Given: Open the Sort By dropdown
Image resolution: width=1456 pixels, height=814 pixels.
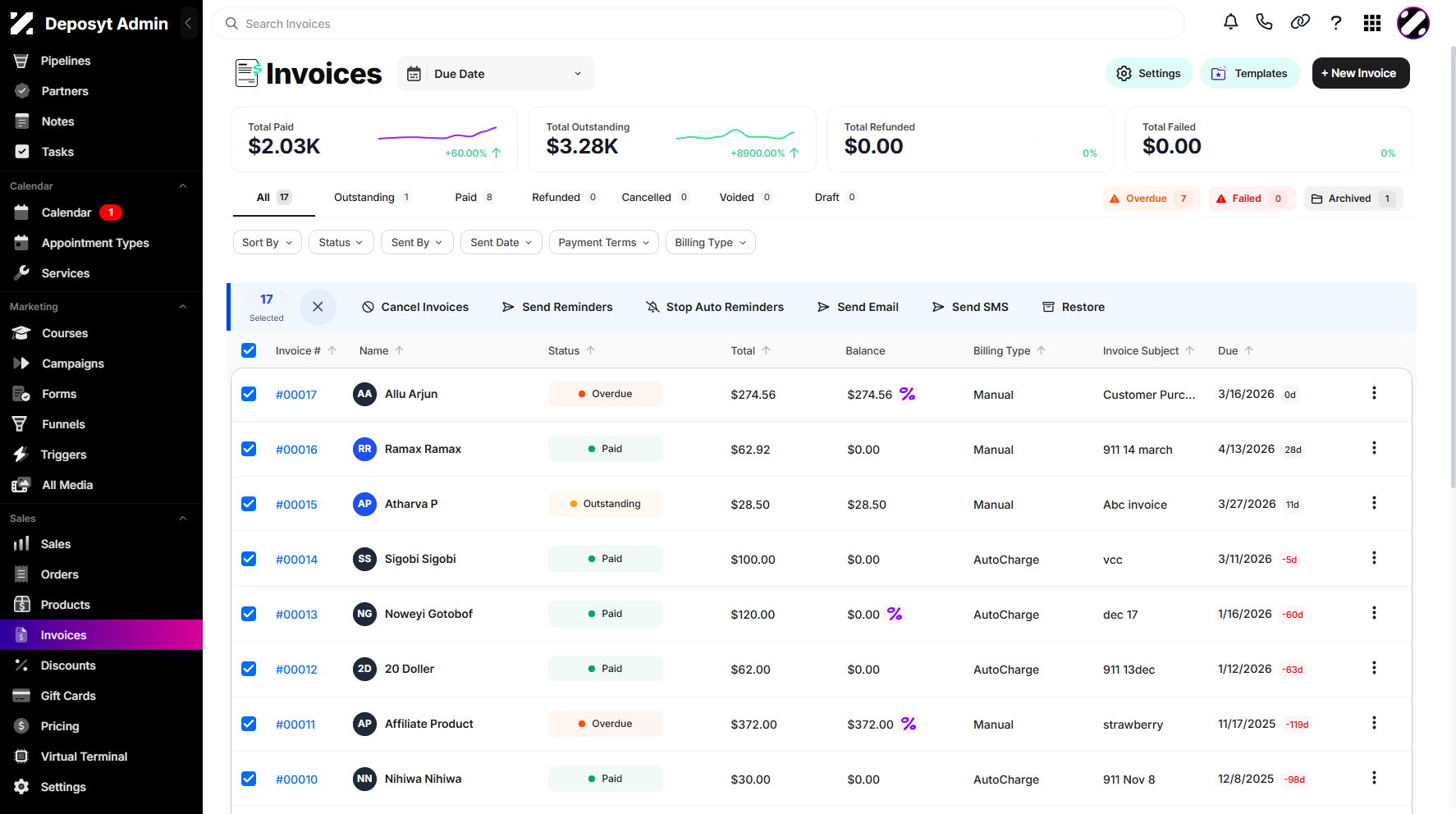Looking at the screenshot, I should [268, 242].
